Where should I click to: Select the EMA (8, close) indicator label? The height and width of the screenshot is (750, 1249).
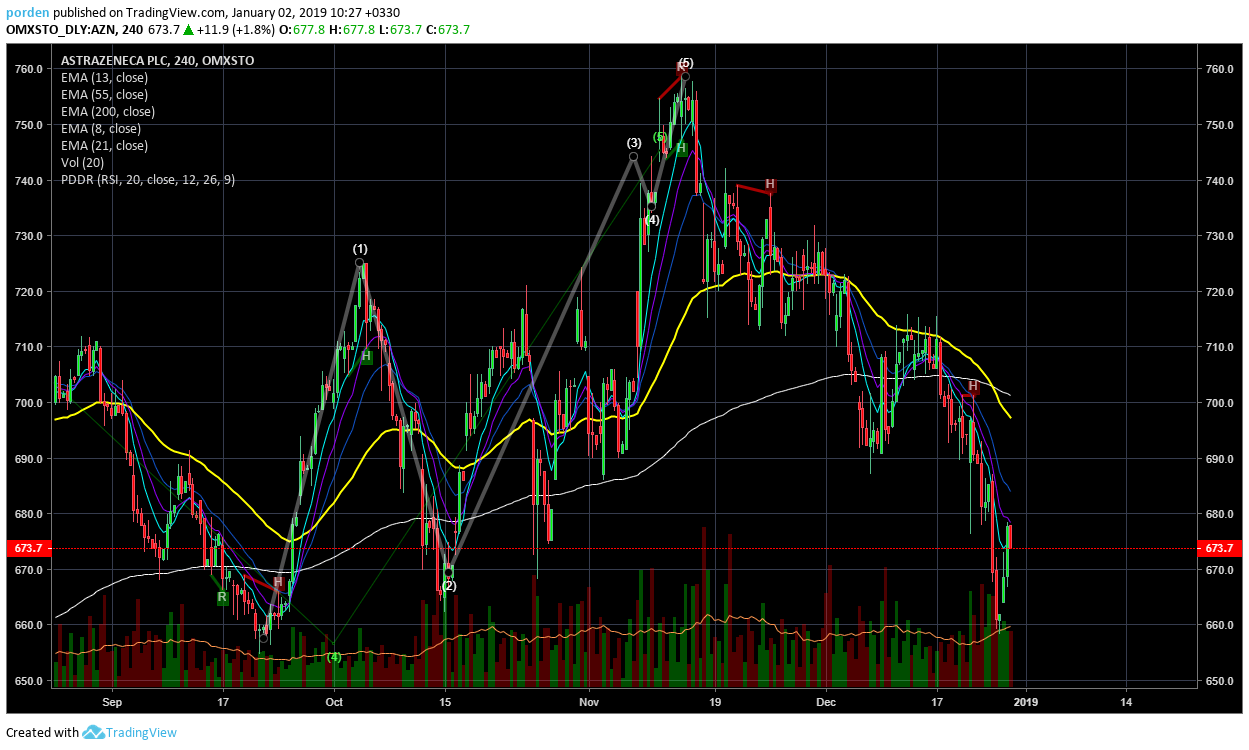point(100,128)
